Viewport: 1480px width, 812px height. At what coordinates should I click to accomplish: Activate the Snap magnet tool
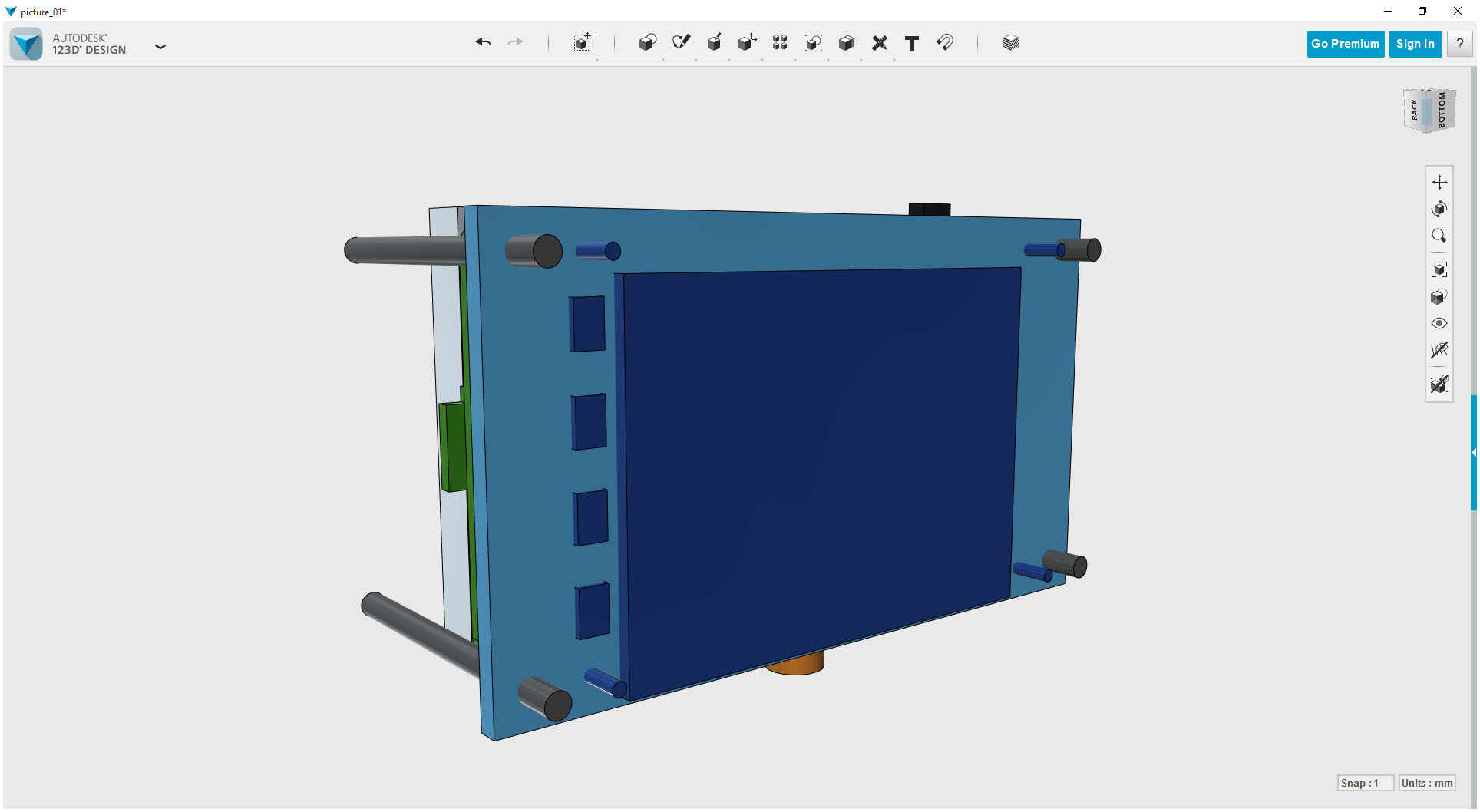coord(944,43)
